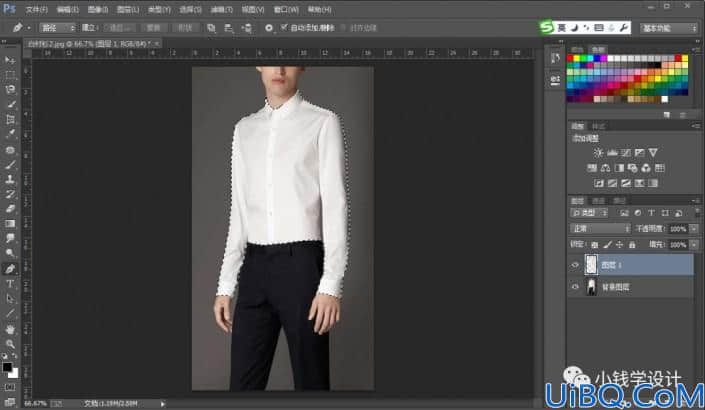The height and width of the screenshot is (410, 705).
Task: Click Screen Mode icon at toolbox bottom
Action: click(x=10, y=401)
